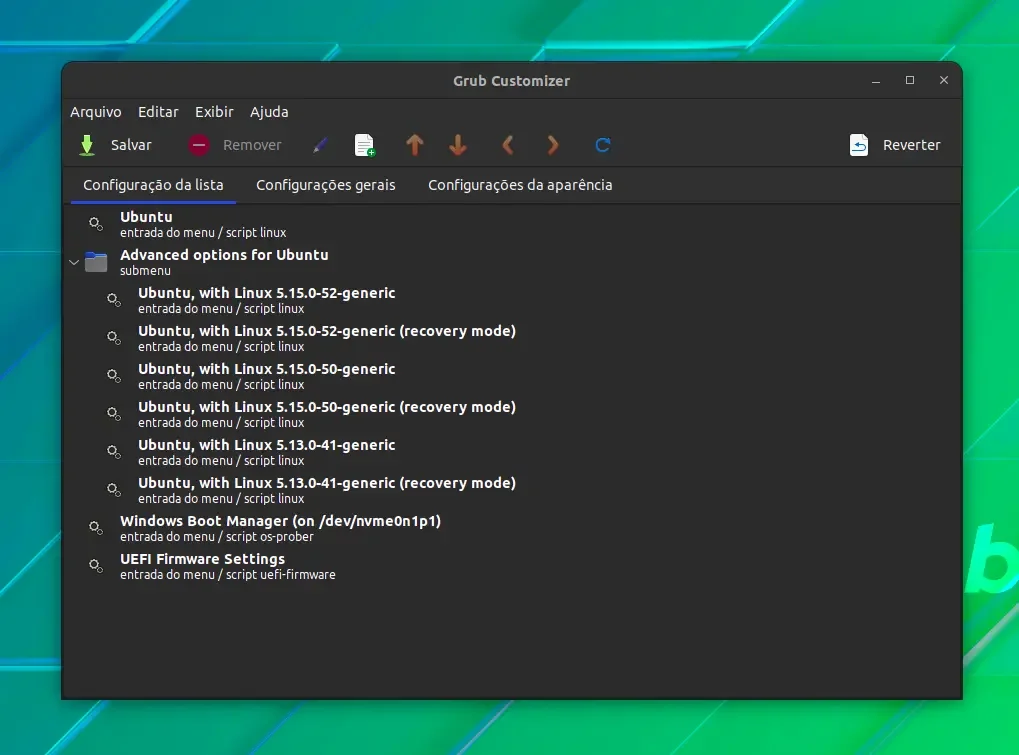
Task: Click 'submenu' subtitle text
Action: (146, 271)
